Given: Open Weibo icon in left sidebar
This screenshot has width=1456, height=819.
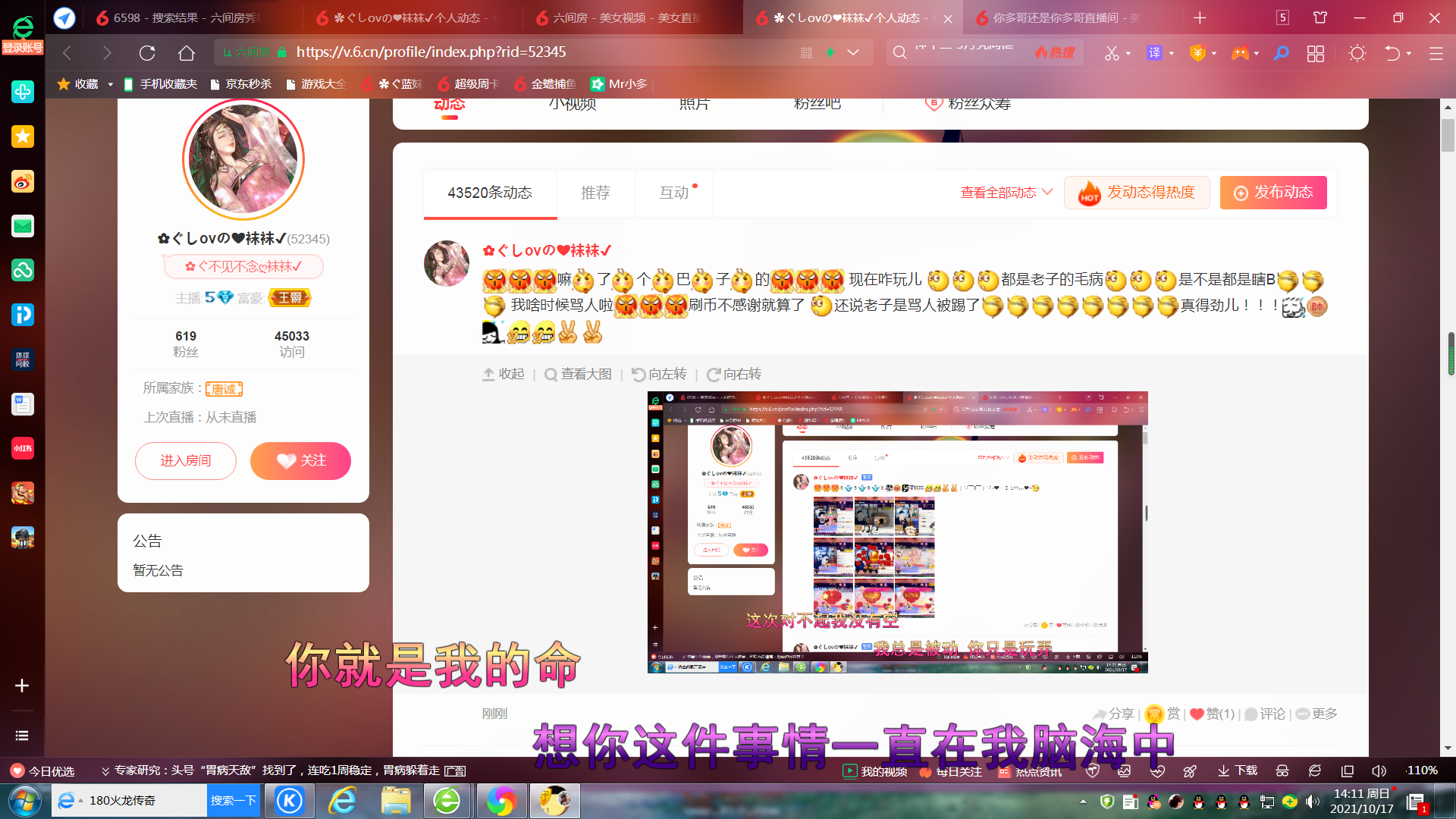Looking at the screenshot, I should click(23, 181).
